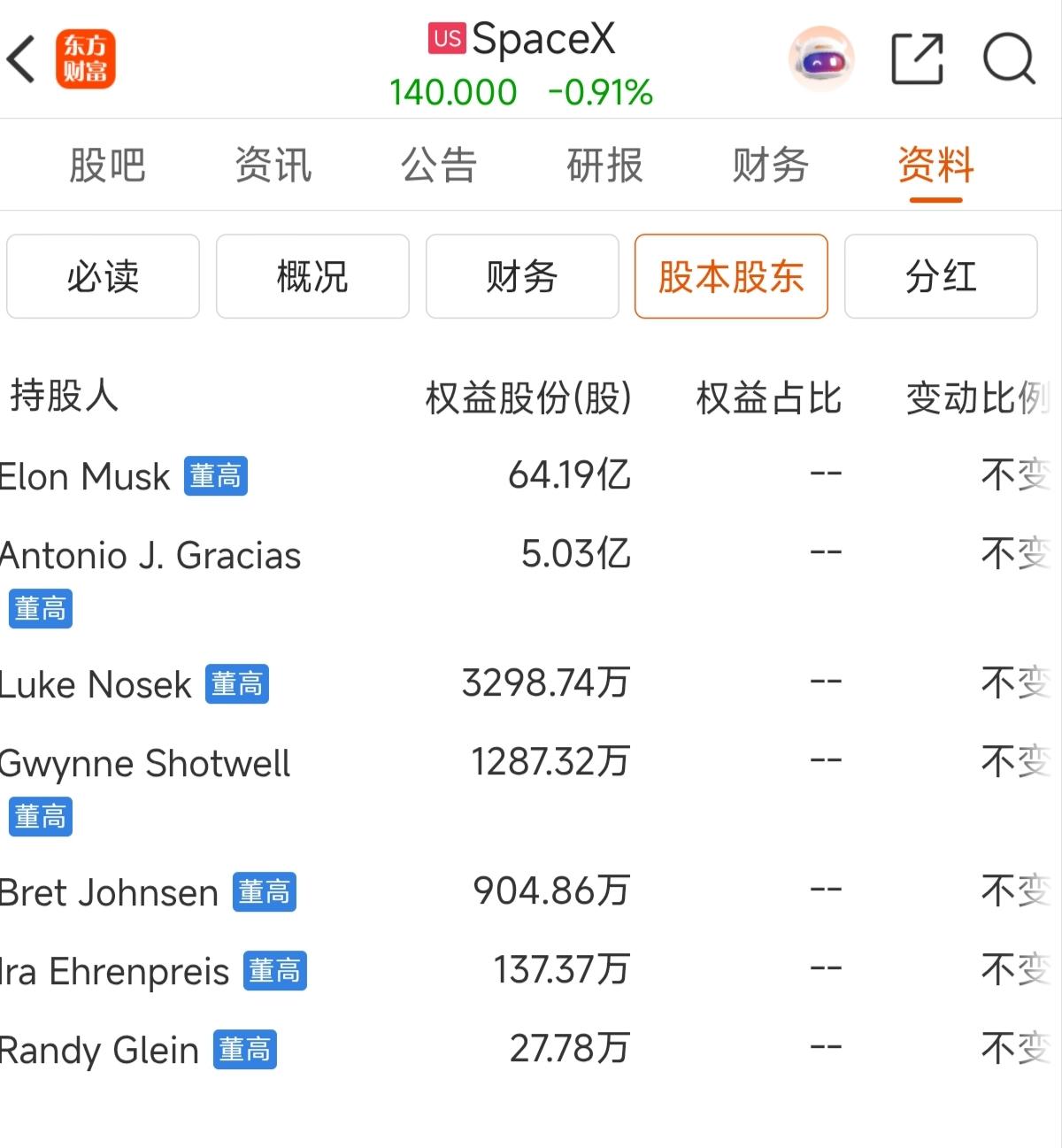
Task: Select the 股本股东 button
Action: click(731, 276)
